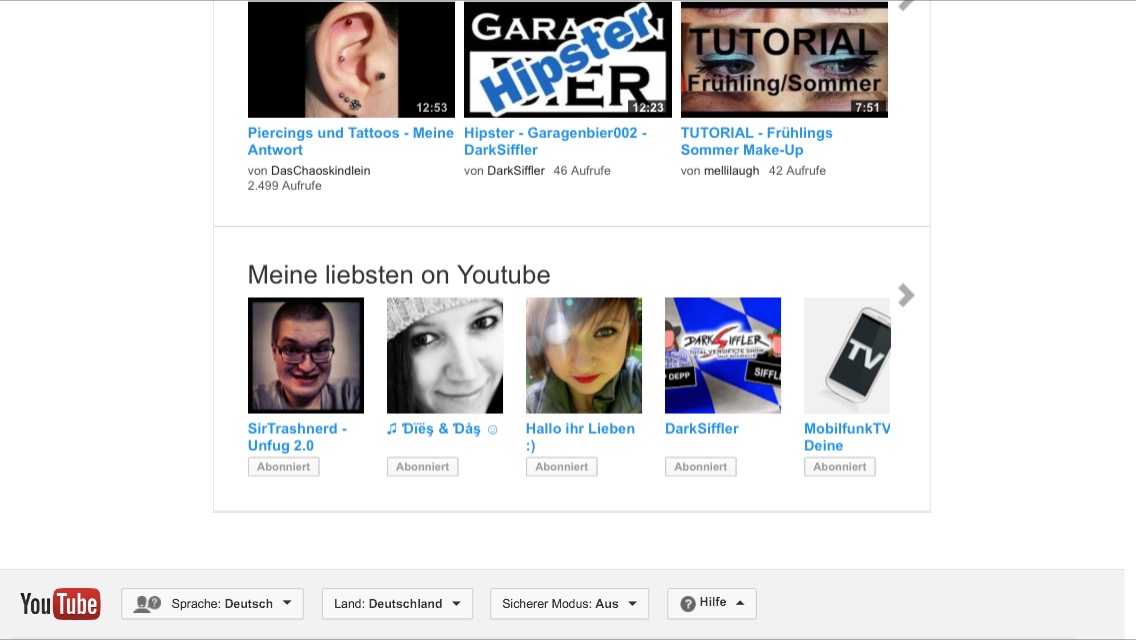1136x640 pixels.
Task: Unsubscribe via Abonniert under Hallo ihr Lieben
Action: click(x=561, y=467)
